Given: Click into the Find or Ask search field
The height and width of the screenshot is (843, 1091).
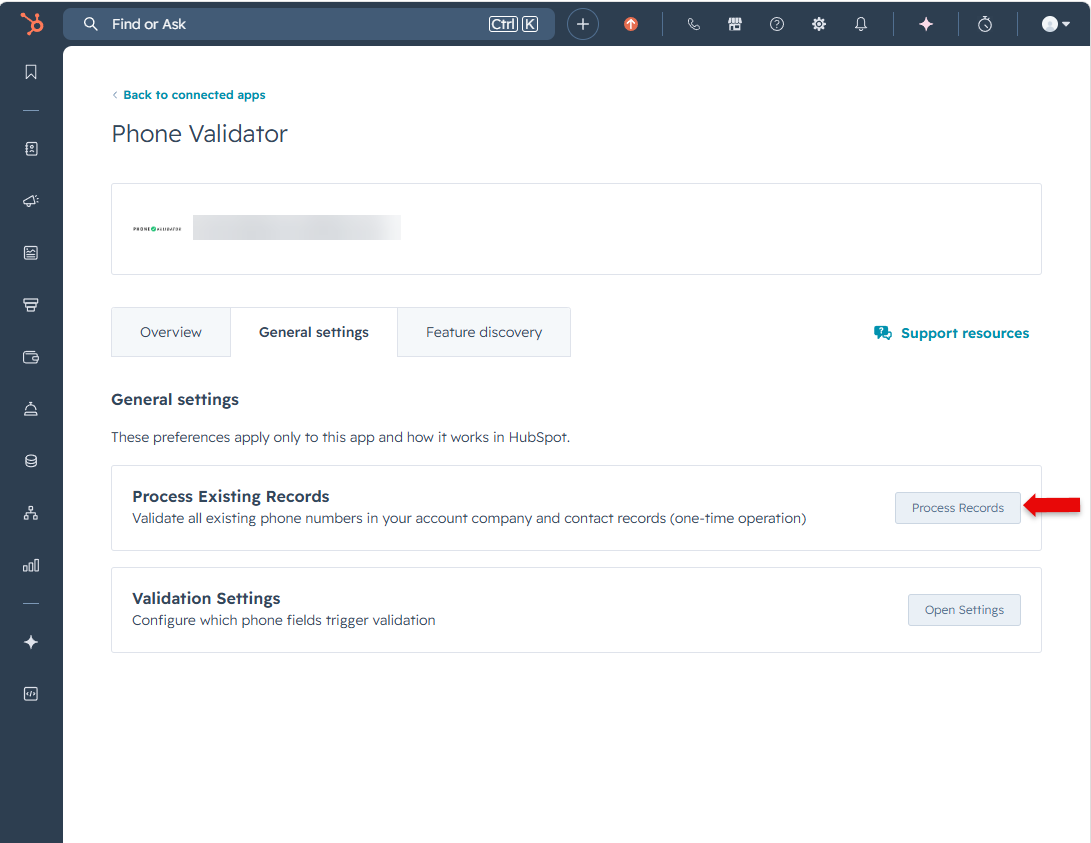Looking at the screenshot, I should pos(309,24).
